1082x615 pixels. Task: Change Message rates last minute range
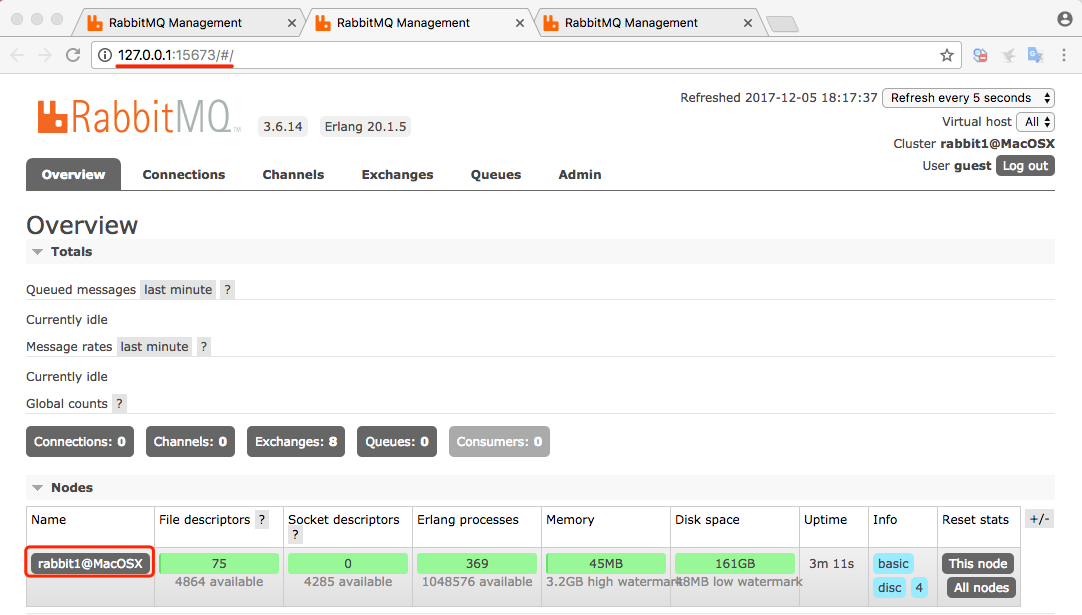coord(155,346)
